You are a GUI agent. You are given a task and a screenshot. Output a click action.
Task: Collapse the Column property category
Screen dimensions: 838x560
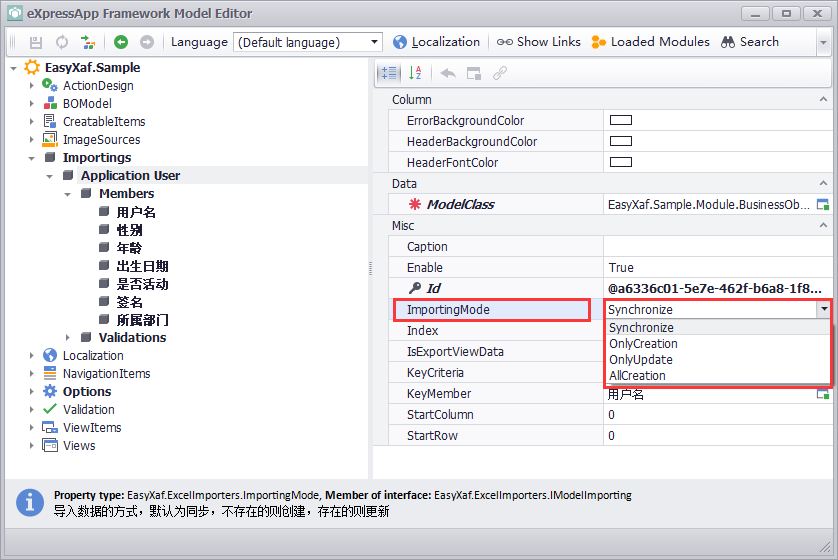pos(823,100)
